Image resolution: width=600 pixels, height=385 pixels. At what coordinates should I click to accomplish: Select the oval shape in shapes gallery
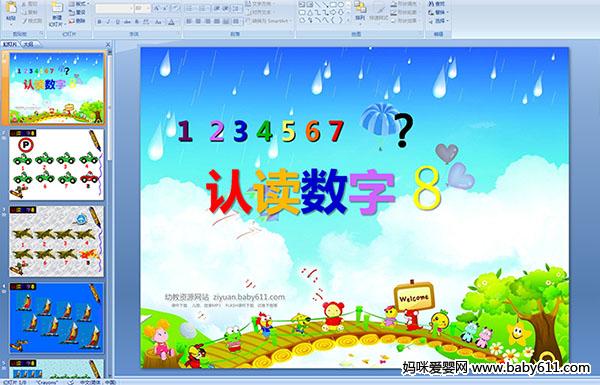coord(341,5)
